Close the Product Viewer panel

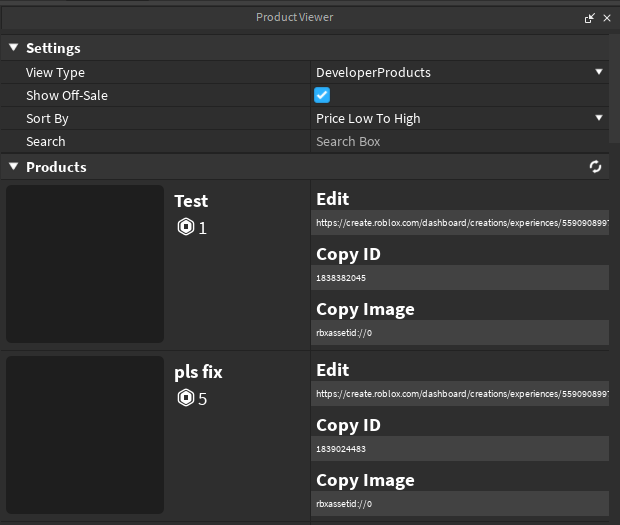607,18
